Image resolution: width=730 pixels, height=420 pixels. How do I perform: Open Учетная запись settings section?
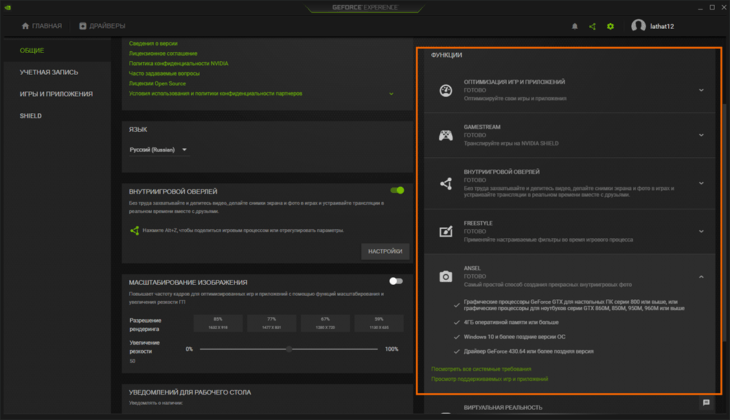tap(49, 72)
